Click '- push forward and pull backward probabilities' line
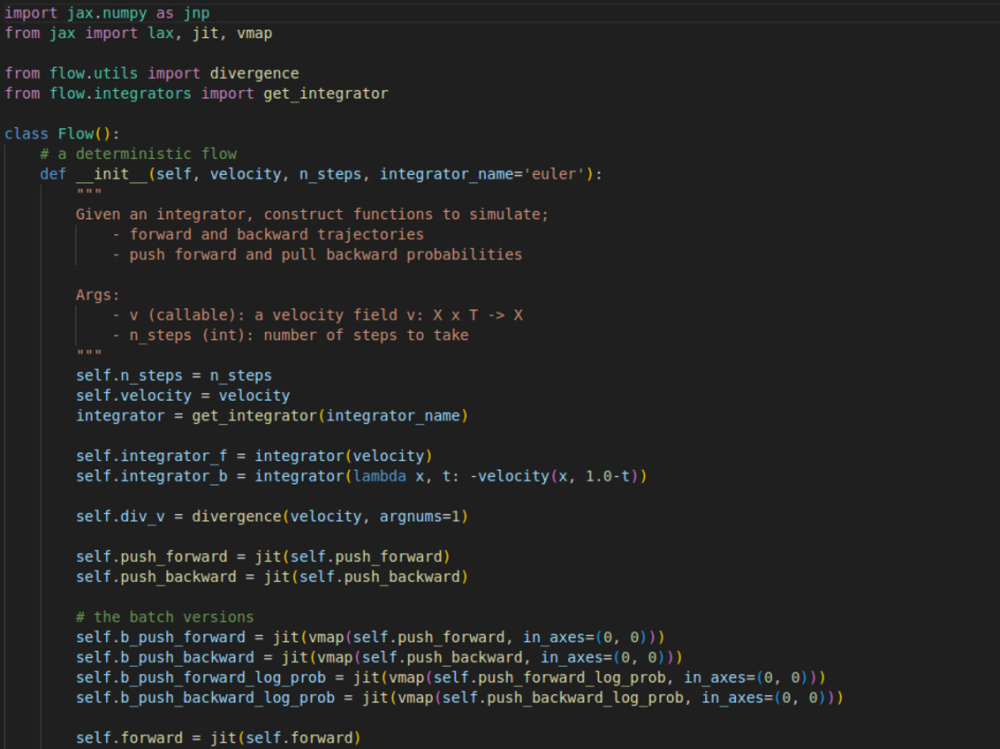This screenshot has width=1000, height=749. pos(317,255)
